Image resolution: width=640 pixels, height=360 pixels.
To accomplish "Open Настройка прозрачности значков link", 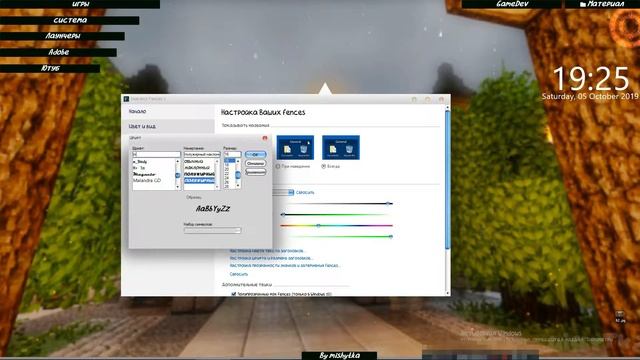I will (284, 266).
